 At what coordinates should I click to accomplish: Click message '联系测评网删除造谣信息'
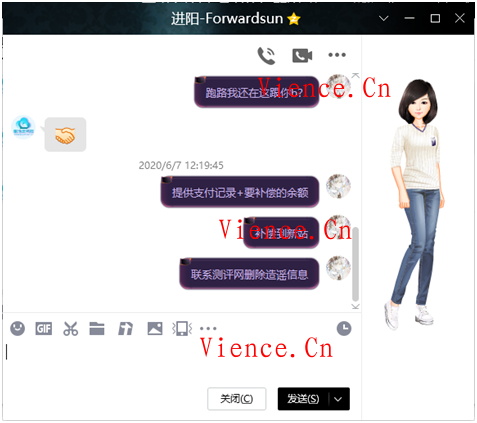click(x=249, y=274)
